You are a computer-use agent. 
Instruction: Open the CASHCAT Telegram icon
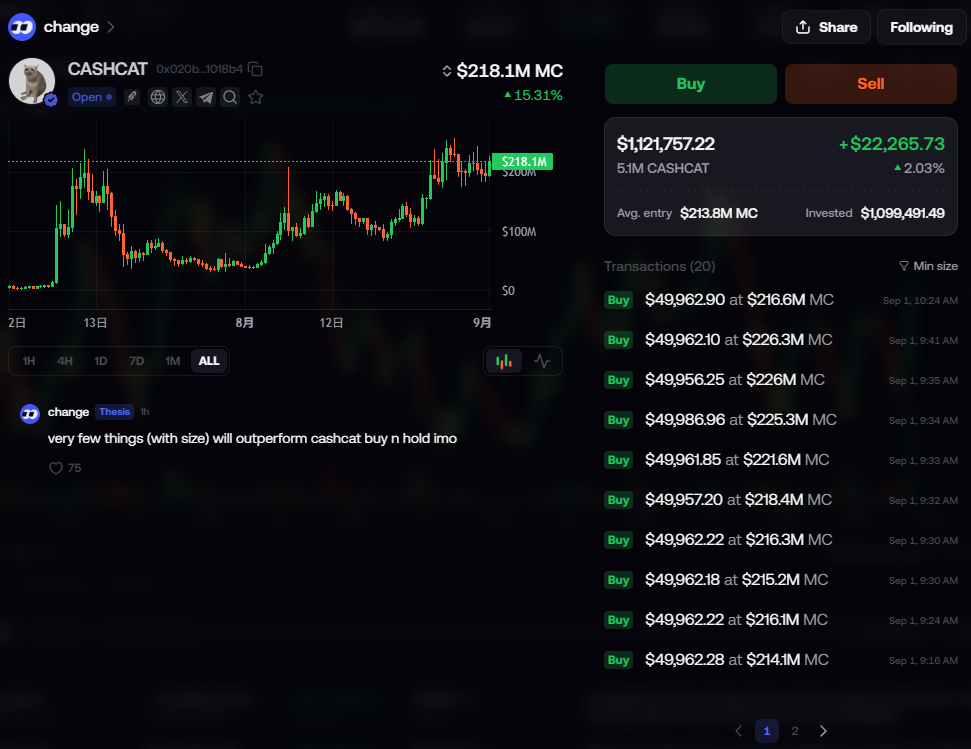206,97
